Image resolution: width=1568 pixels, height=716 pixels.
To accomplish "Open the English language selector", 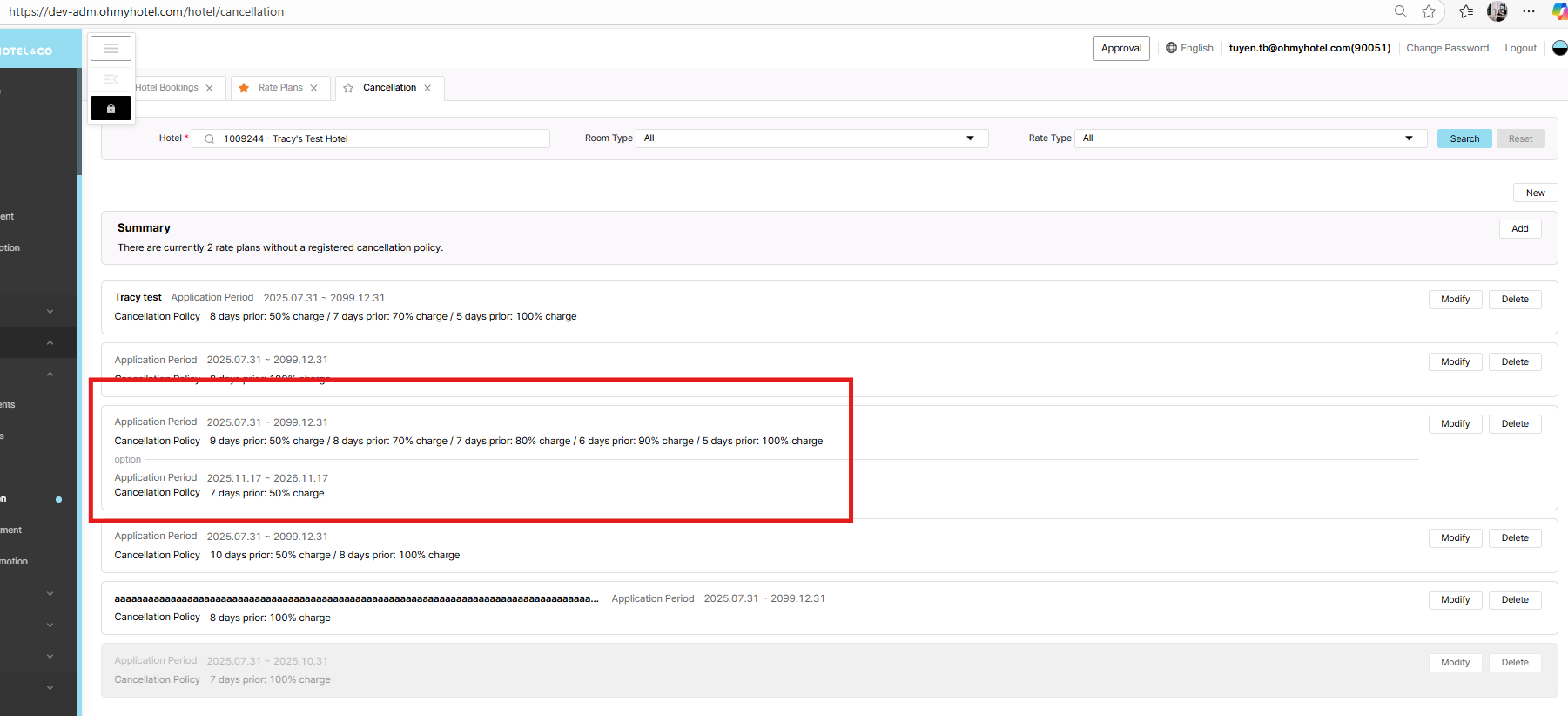I will (1189, 48).
